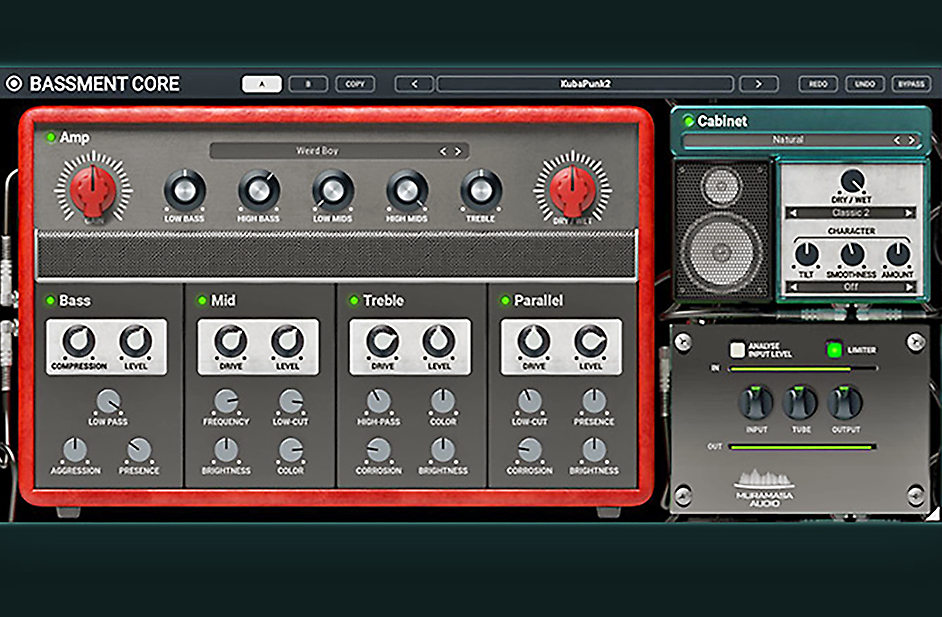Viewport: 942px width, 617px height.
Task: Click the Mid Brightness knob
Action: [226, 450]
